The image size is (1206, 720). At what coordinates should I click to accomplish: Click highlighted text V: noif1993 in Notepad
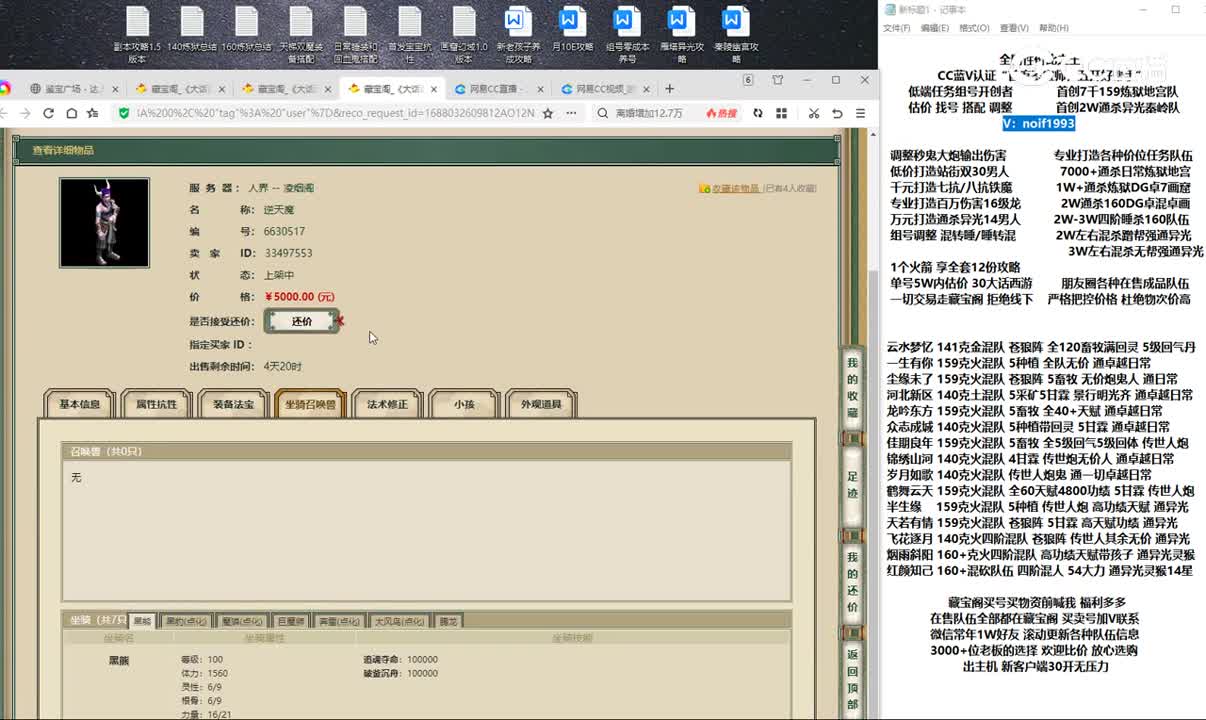tap(1039, 123)
